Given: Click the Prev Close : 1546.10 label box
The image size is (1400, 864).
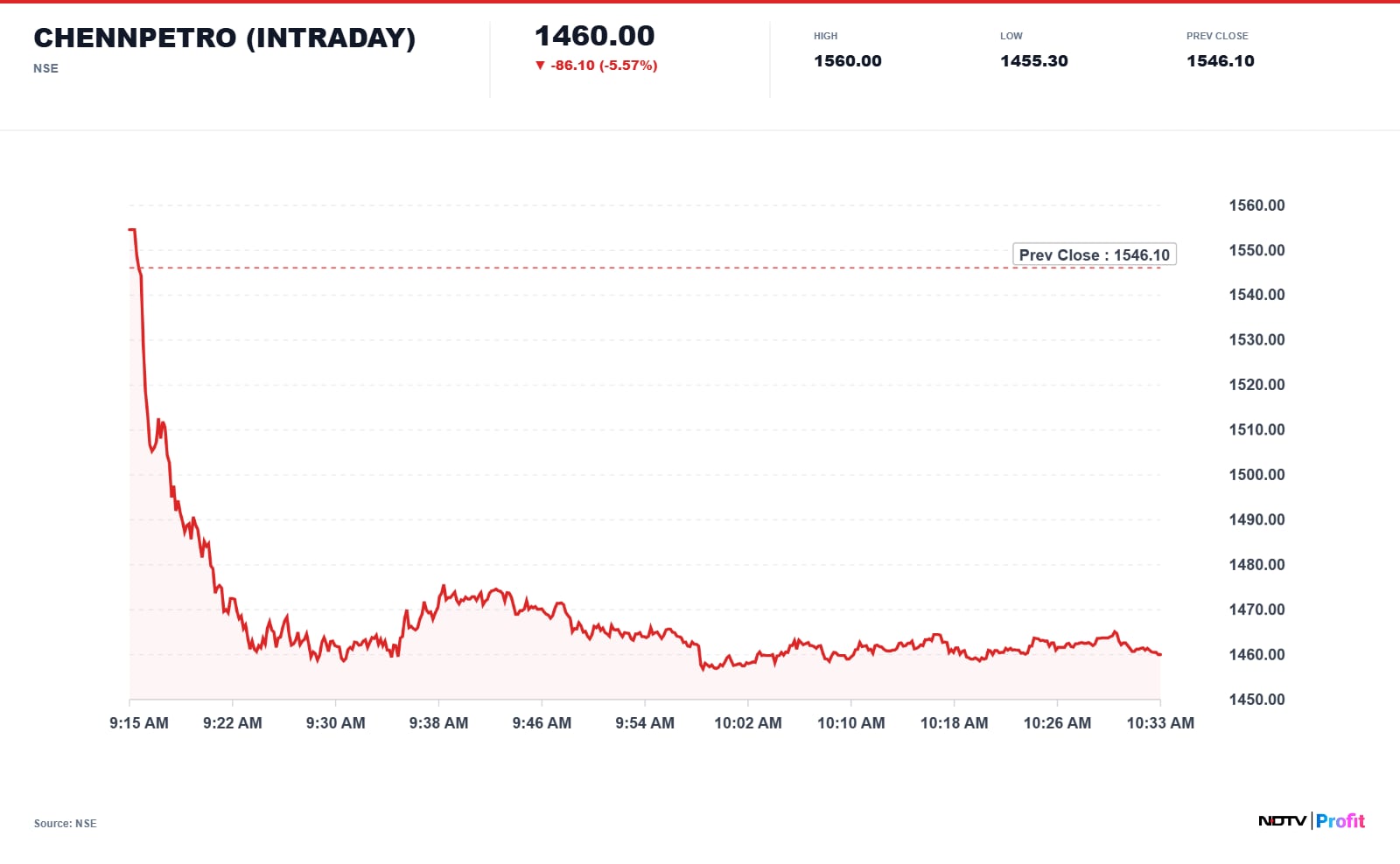Looking at the screenshot, I should coord(1094,254).
